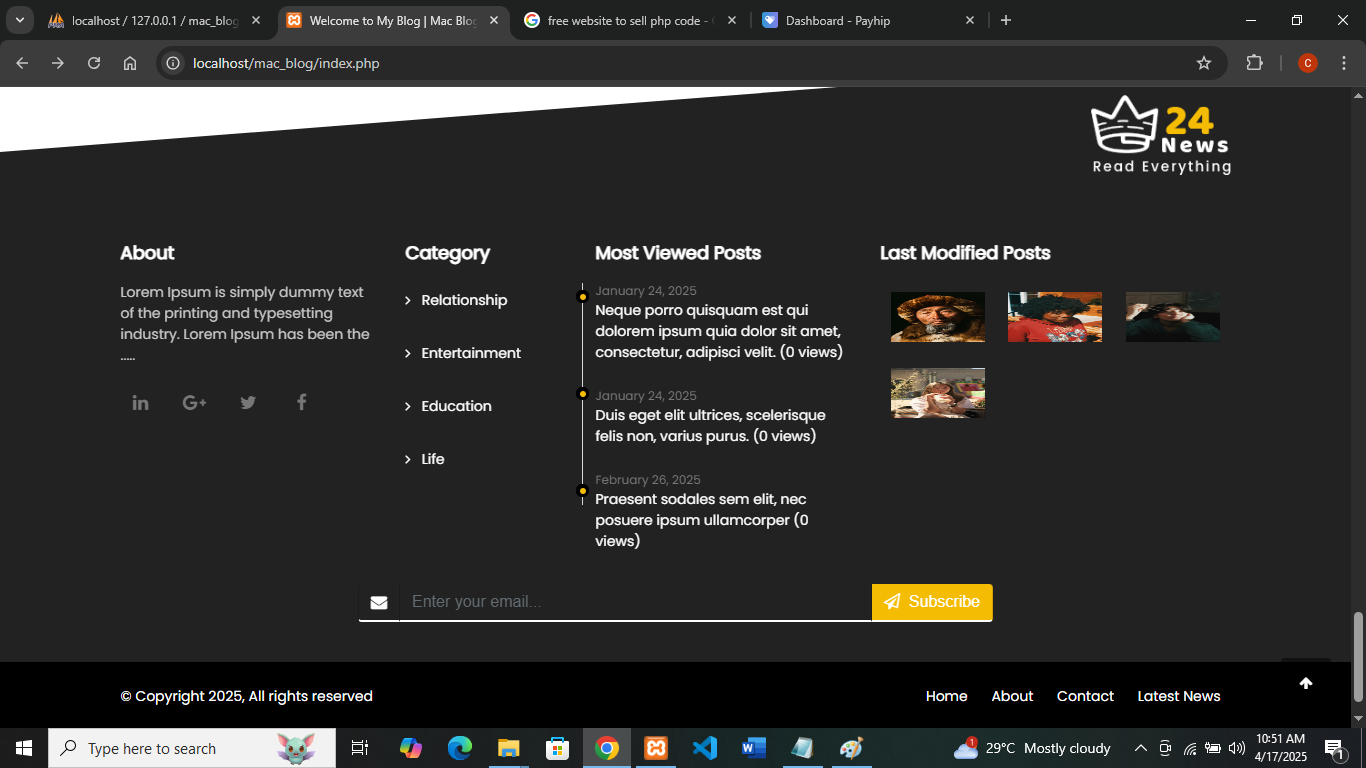Open the Windows Start menu
This screenshot has height=768, width=1366.
pyautogui.click(x=24, y=748)
